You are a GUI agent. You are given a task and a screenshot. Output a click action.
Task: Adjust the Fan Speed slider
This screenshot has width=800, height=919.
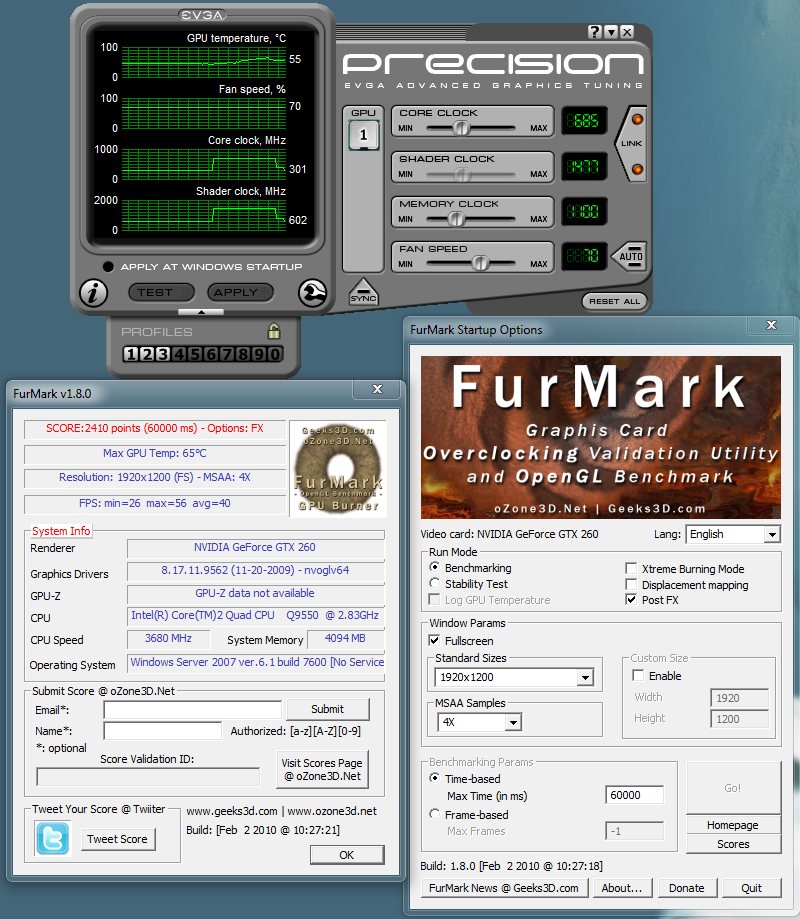pos(480,264)
